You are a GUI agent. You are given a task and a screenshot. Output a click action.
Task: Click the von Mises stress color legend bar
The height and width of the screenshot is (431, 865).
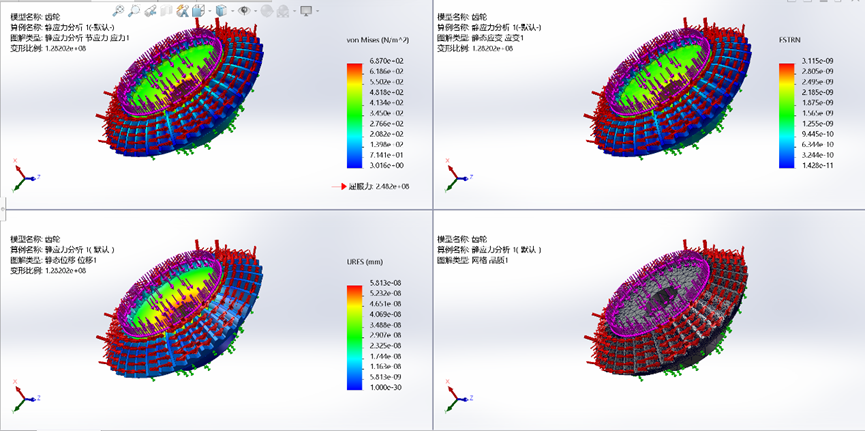tap(353, 113)
